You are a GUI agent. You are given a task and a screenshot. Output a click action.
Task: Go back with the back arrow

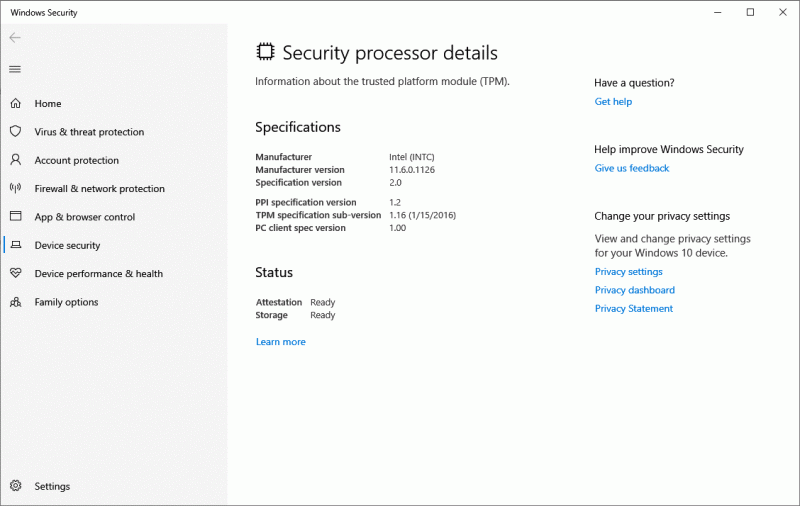15,38
